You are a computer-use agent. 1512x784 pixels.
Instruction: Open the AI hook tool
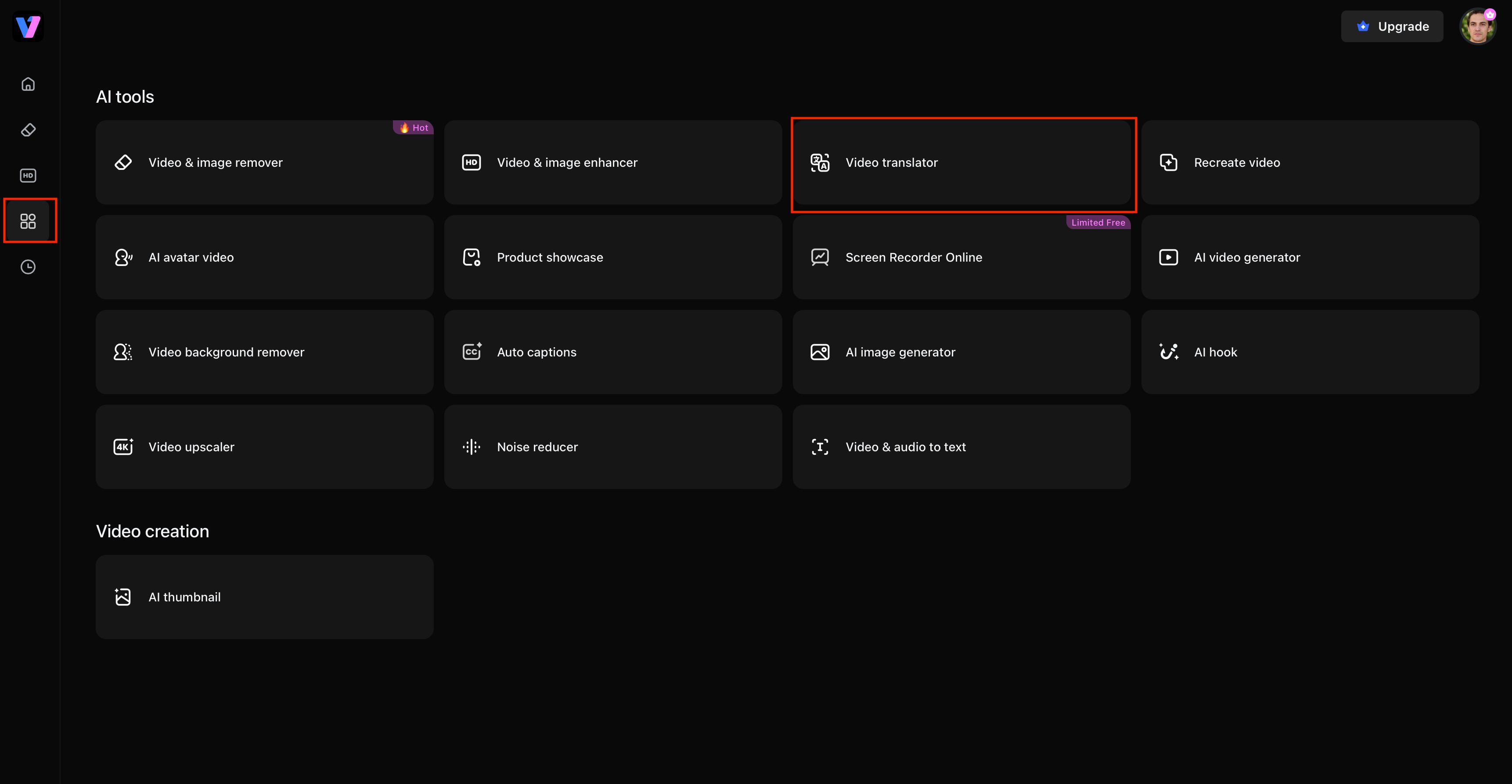pos(1310,352)
